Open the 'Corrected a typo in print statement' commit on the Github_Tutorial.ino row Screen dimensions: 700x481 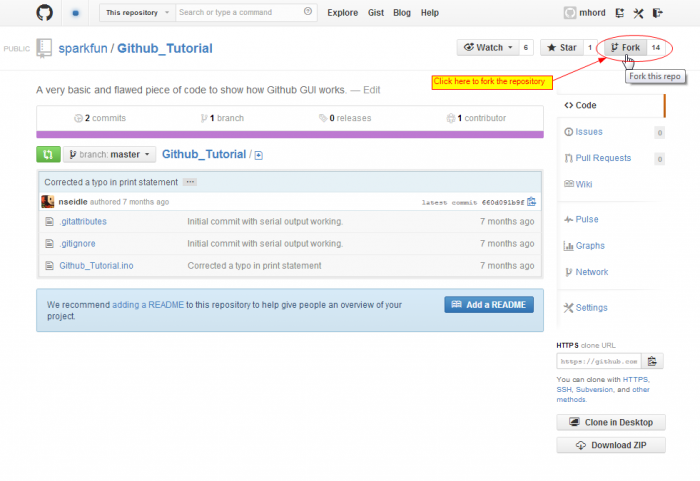254,266
